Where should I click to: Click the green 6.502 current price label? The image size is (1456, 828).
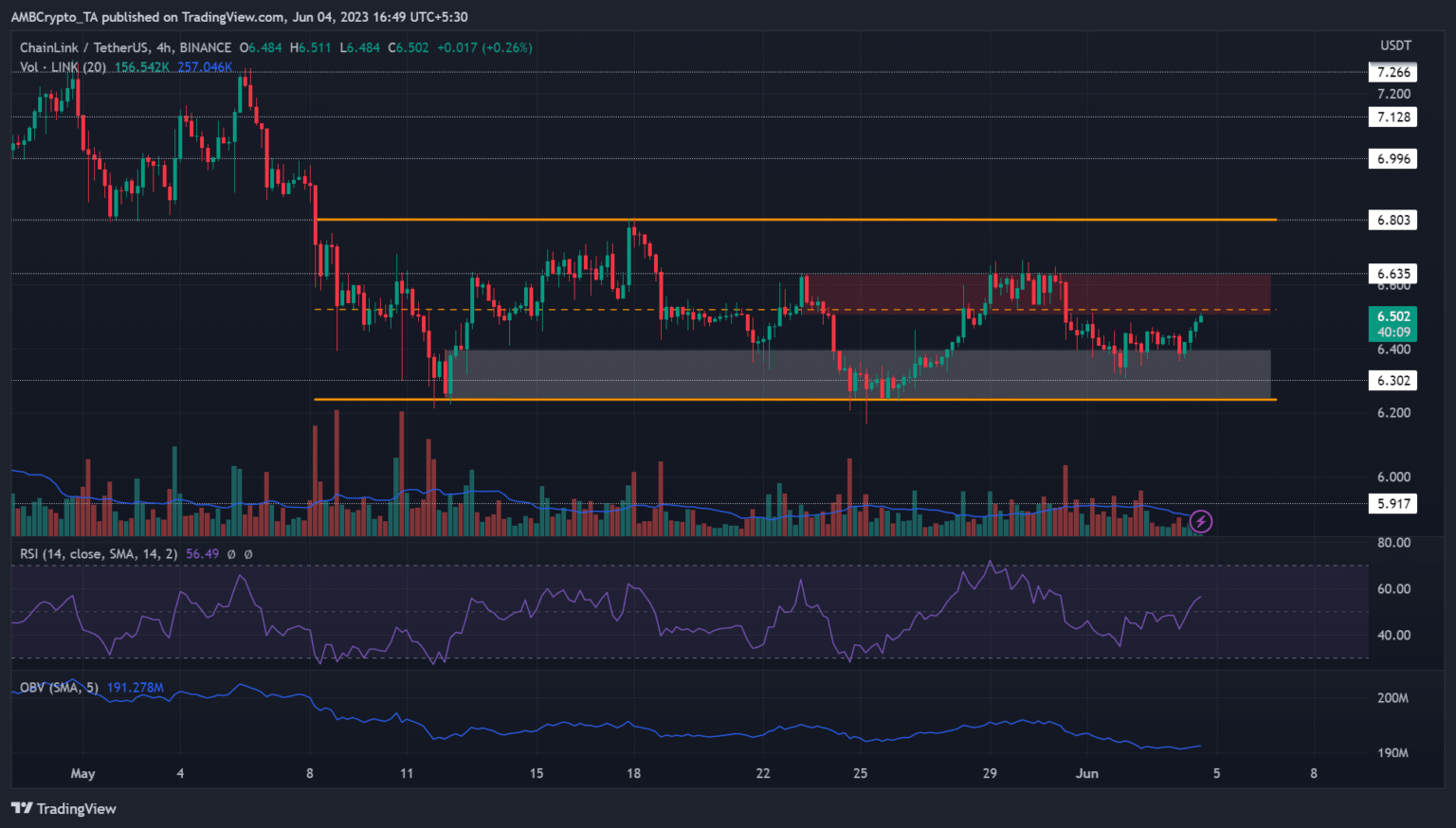(x=1392, y=316)
